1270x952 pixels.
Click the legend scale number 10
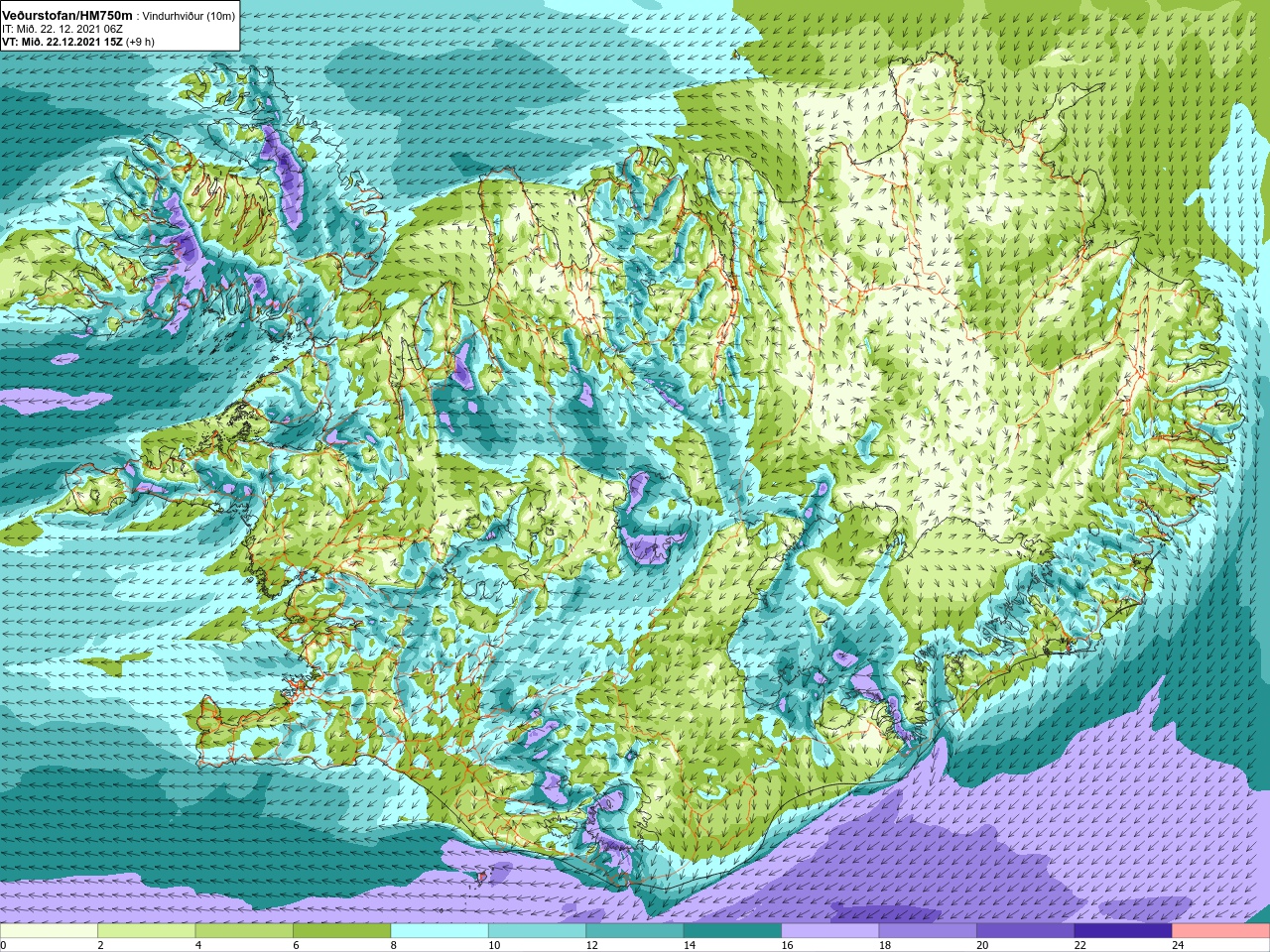coord(494,945)
